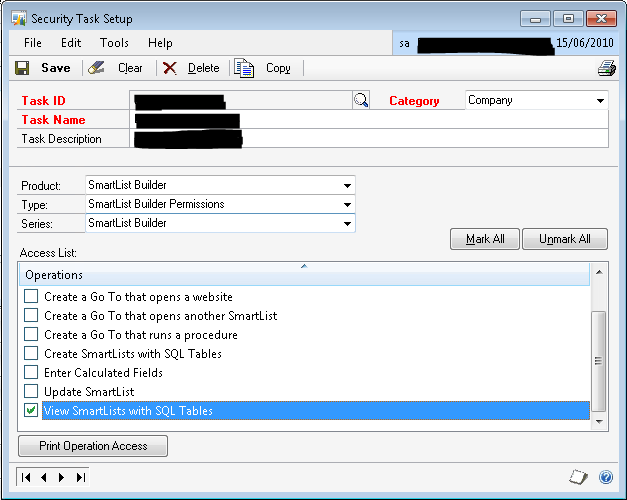
Task: Go to the first record
Action: (x=26, y=478)
